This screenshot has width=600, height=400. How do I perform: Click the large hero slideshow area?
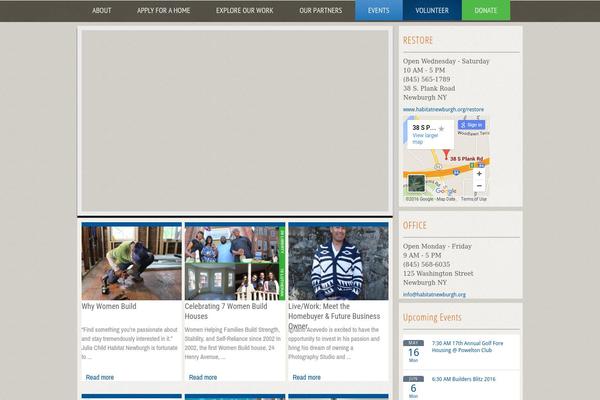coord(235,121)
